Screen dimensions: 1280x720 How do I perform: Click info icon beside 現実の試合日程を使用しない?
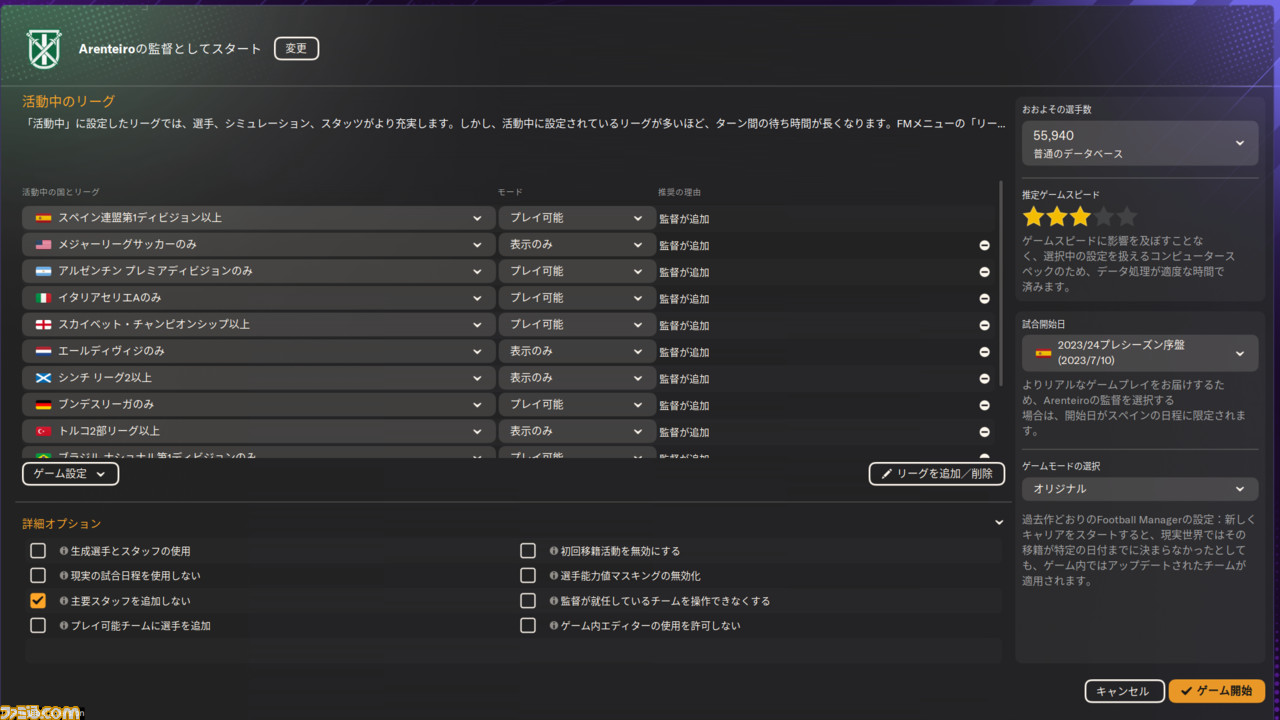(x=64, y=576)
